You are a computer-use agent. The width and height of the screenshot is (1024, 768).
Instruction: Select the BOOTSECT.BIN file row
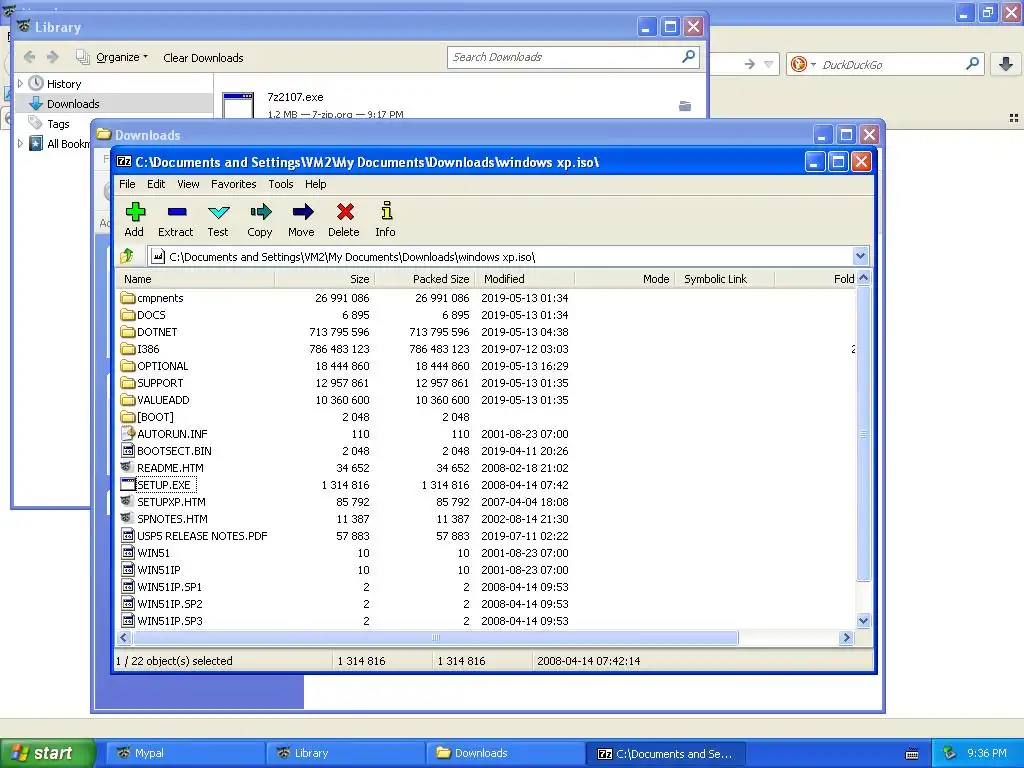[486, 451]
